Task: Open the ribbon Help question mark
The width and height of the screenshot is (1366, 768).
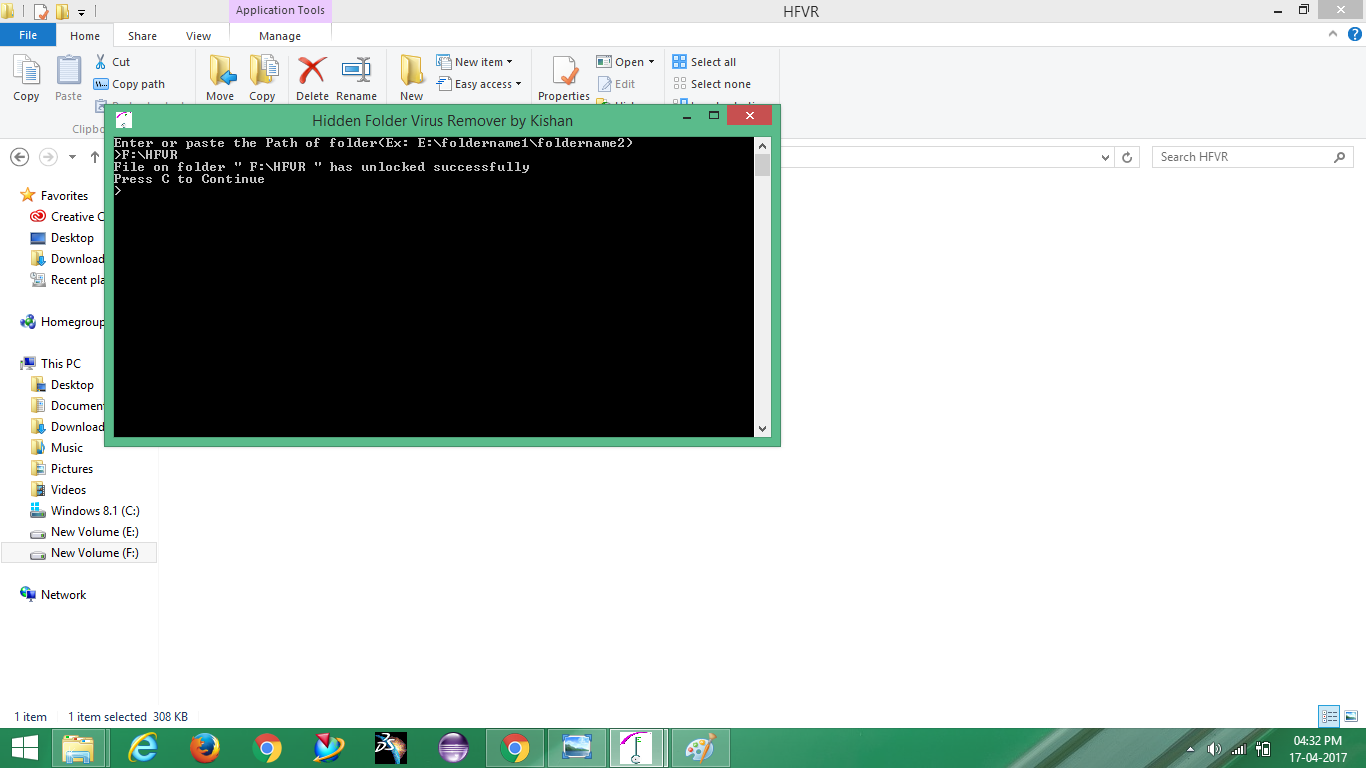Action: click(x=1355, y=34)
